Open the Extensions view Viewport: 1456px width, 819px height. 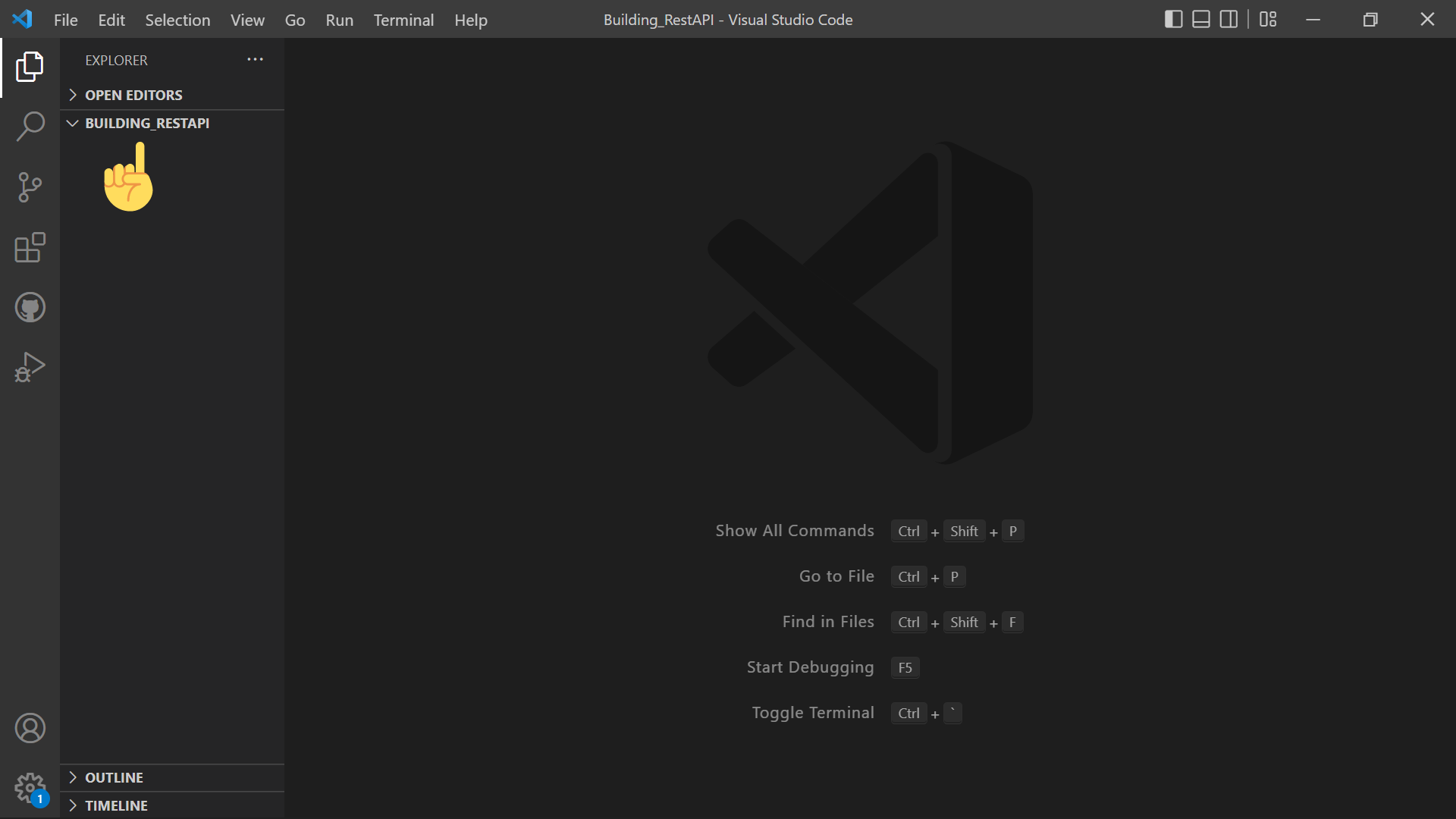[30, 248]
